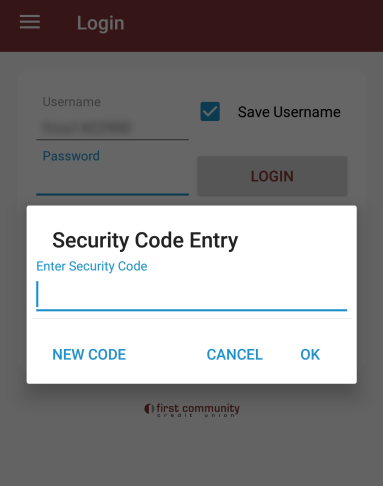Click the Security Code Entry heading
The image size is (383, 486).
(145, 240)
